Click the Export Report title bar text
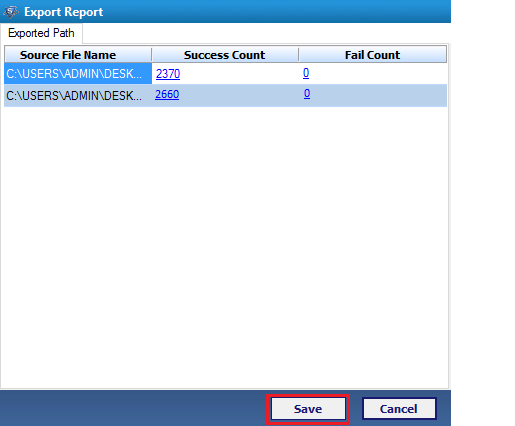Screen dimensions: 515x426 coord(64,12)
